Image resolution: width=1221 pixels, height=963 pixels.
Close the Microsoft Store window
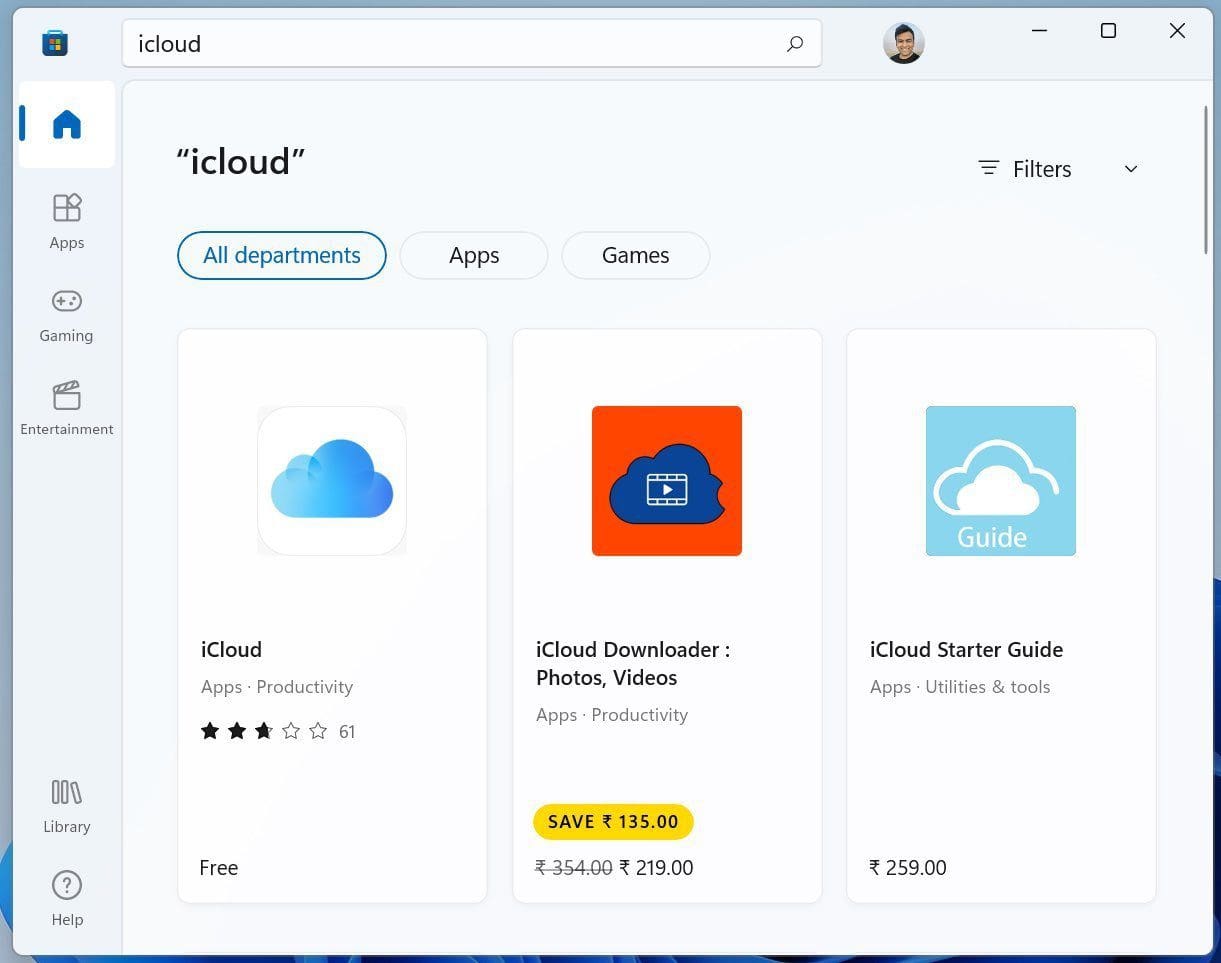[1177, 31]
